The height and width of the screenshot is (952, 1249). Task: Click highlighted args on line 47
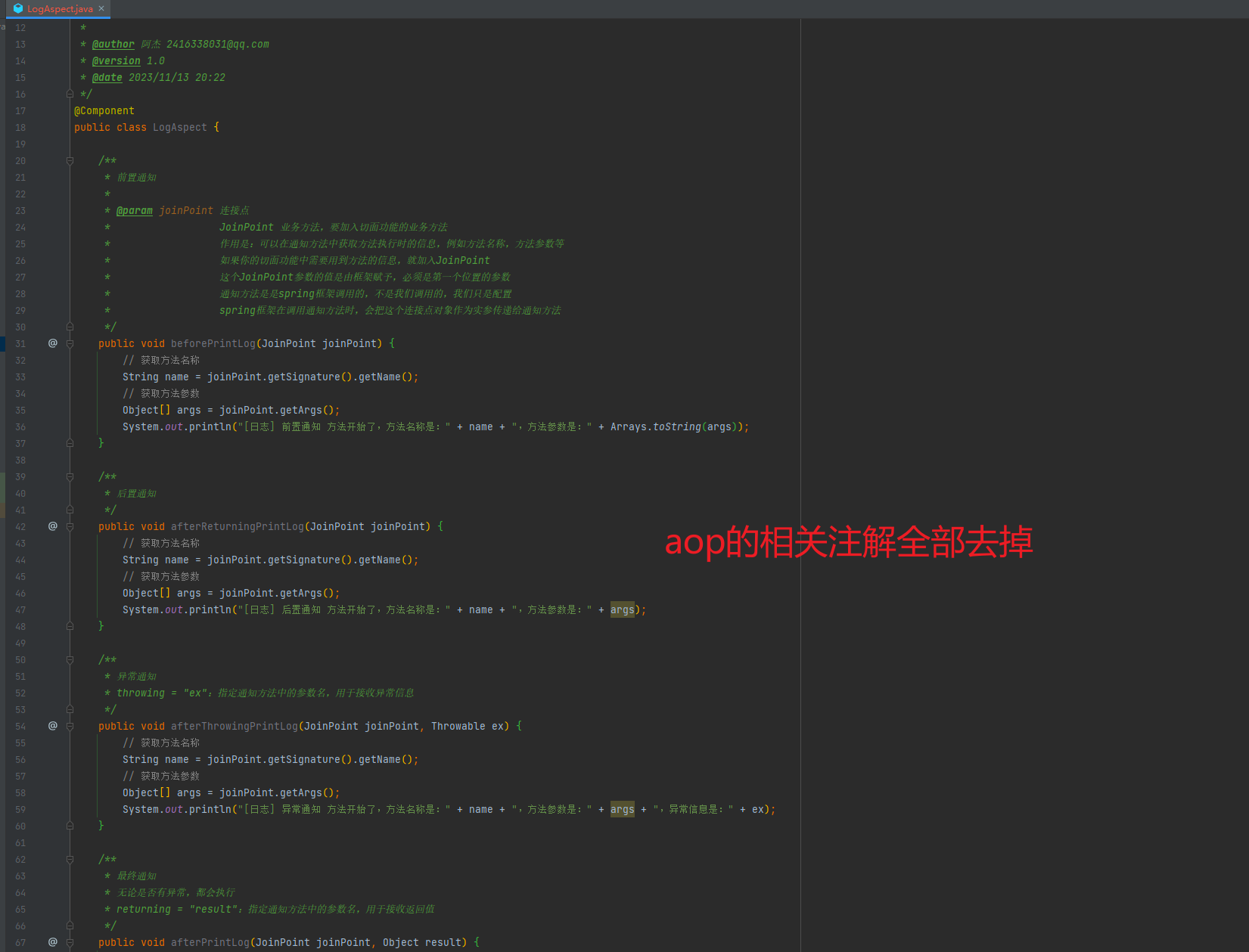(x=623, y=610)
